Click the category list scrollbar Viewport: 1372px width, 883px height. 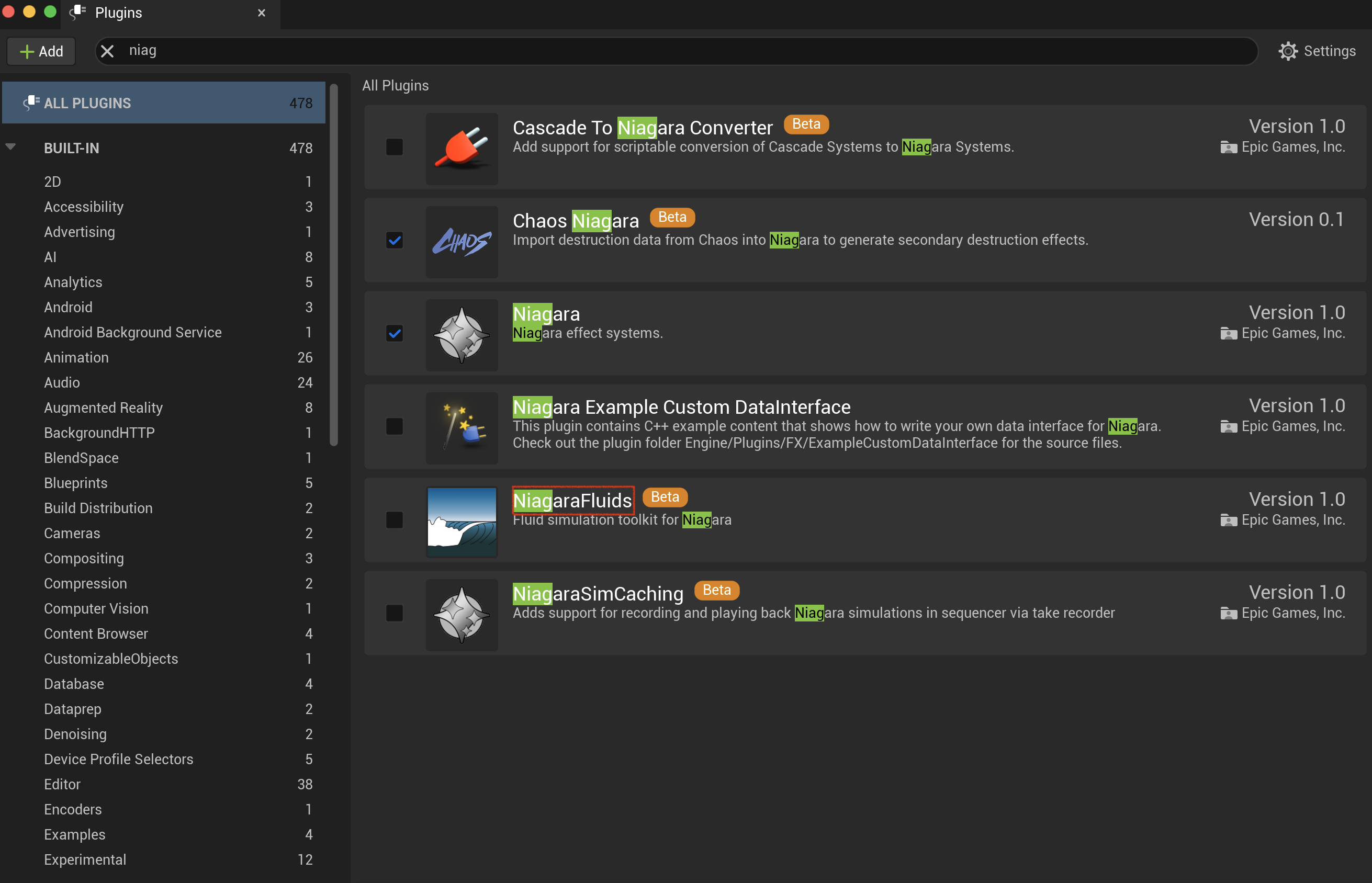334,264
